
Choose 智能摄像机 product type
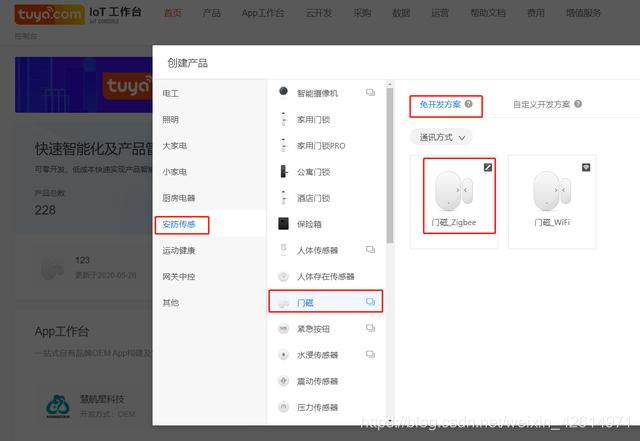tap(326, 93)
